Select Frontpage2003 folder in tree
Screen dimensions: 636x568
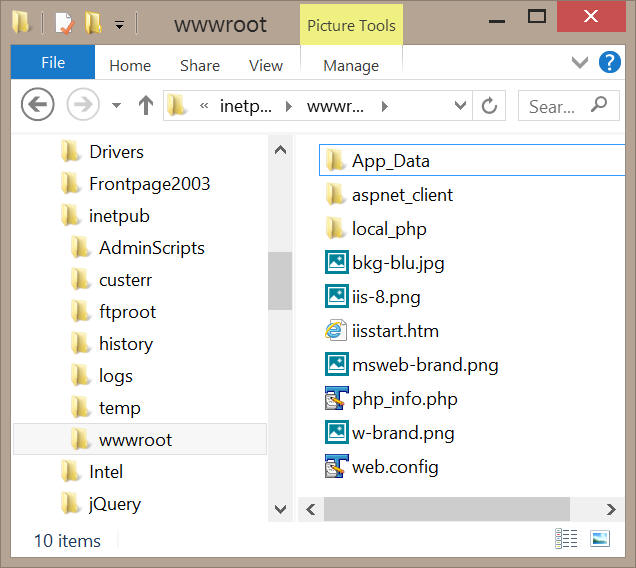(135, 184)
